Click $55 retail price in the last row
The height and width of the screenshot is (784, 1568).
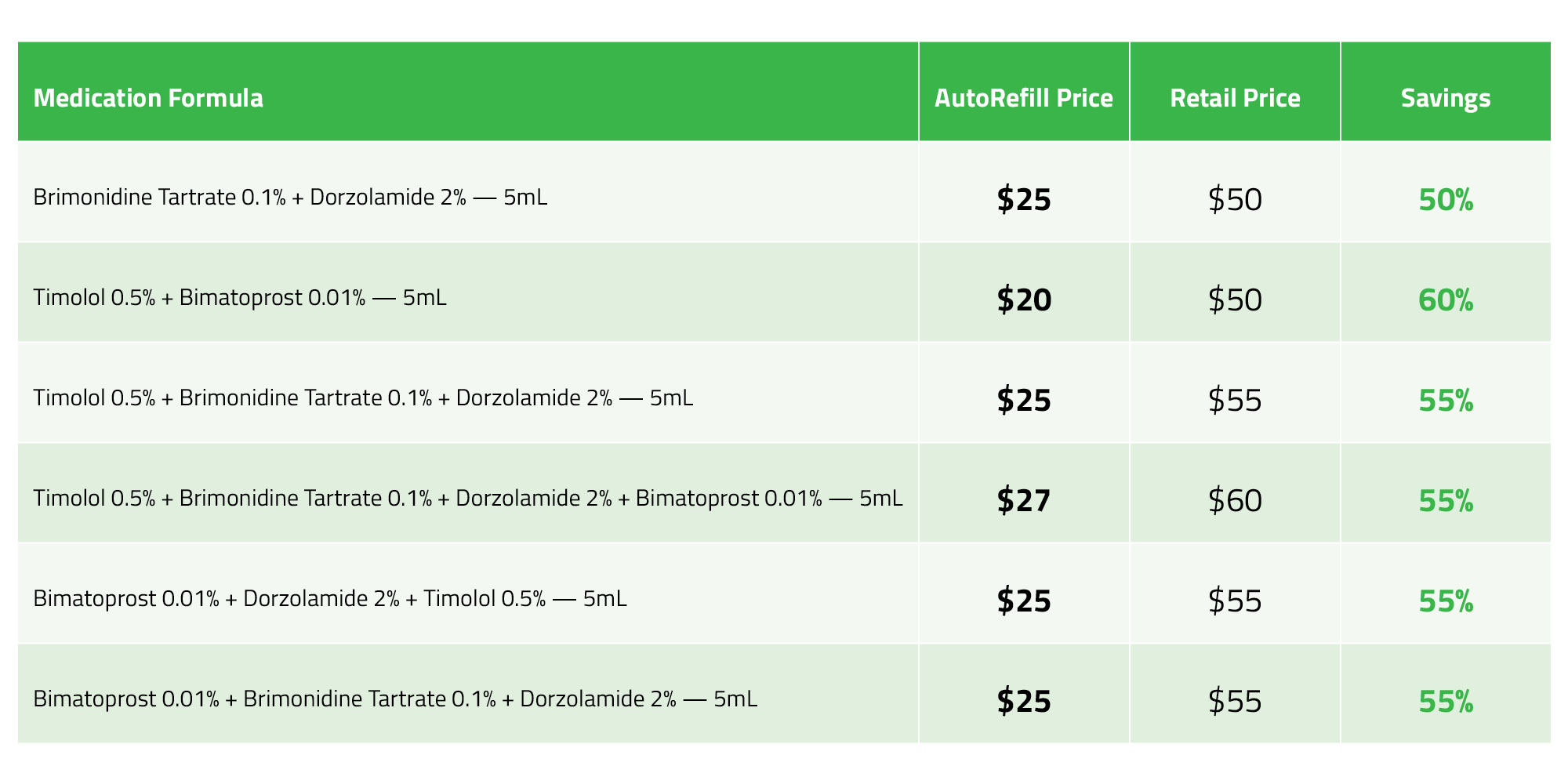[1235, 701]
